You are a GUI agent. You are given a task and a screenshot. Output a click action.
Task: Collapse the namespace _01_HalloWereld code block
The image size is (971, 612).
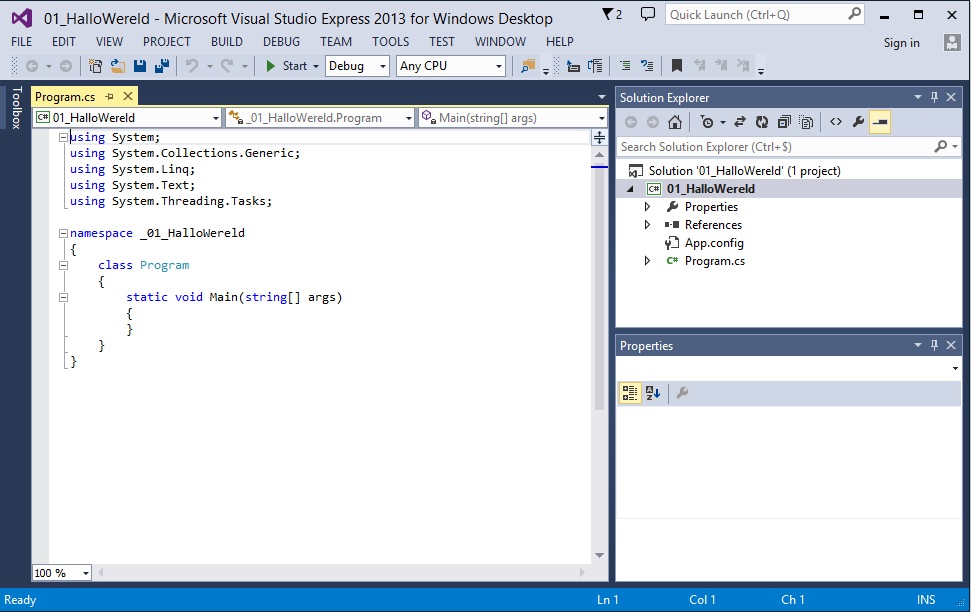(x=63, y=234)
